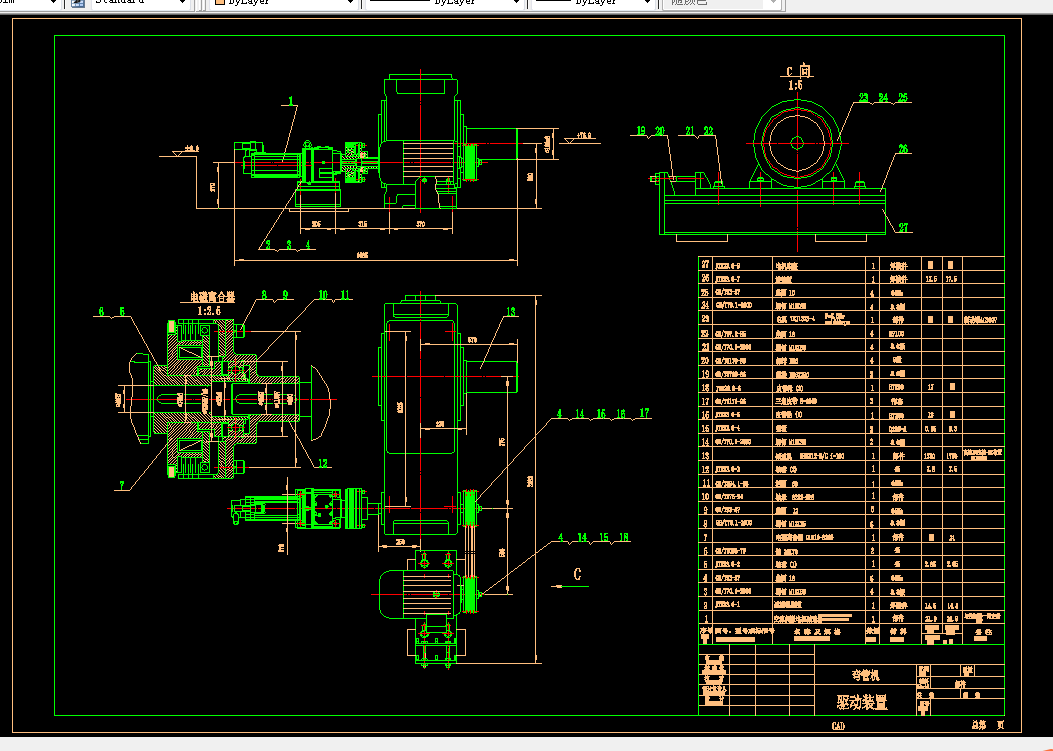Select part balloon number 26
Screen dimensions: 1053x751
pos(903,149)
